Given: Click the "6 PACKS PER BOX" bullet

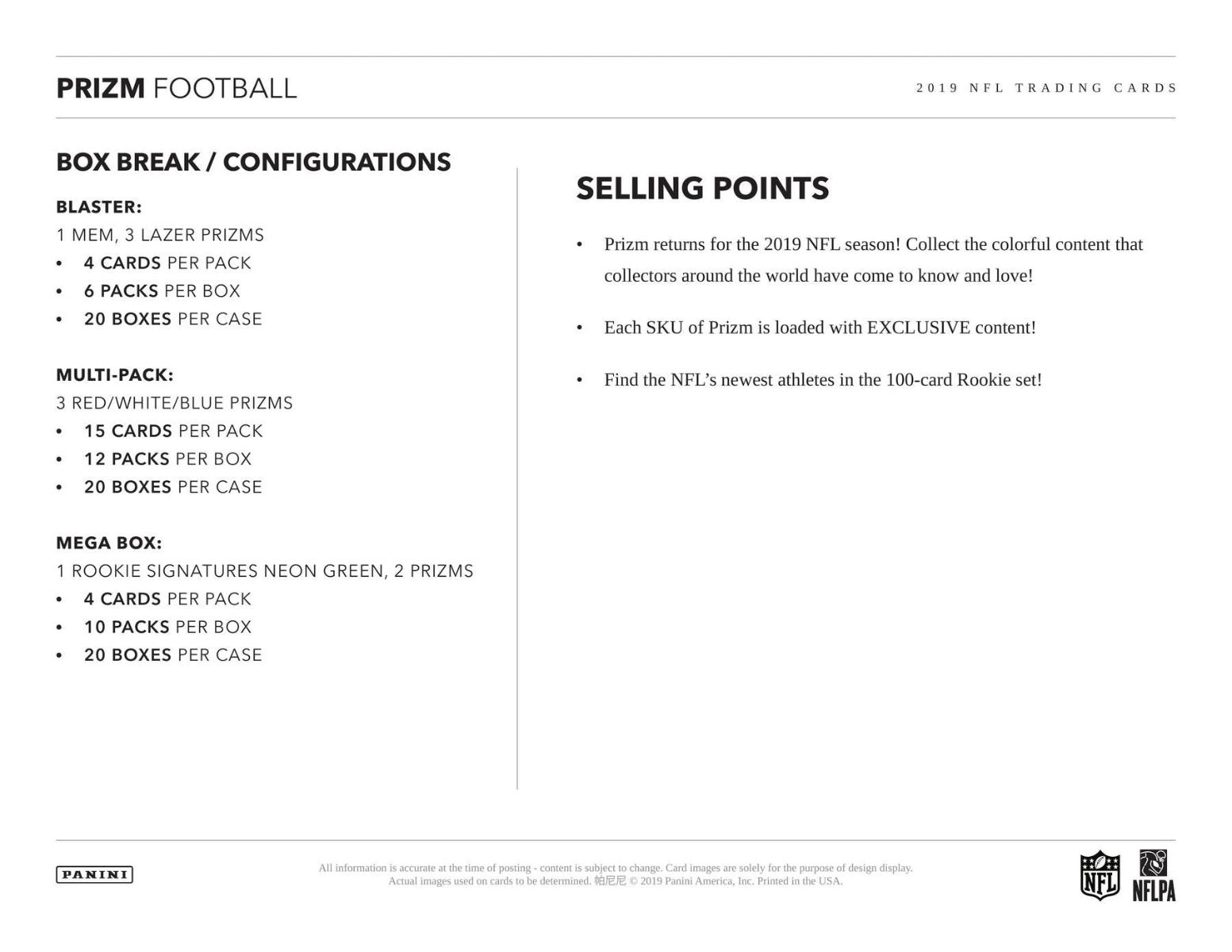Looking at the screenshot, I should coord(162,291).
